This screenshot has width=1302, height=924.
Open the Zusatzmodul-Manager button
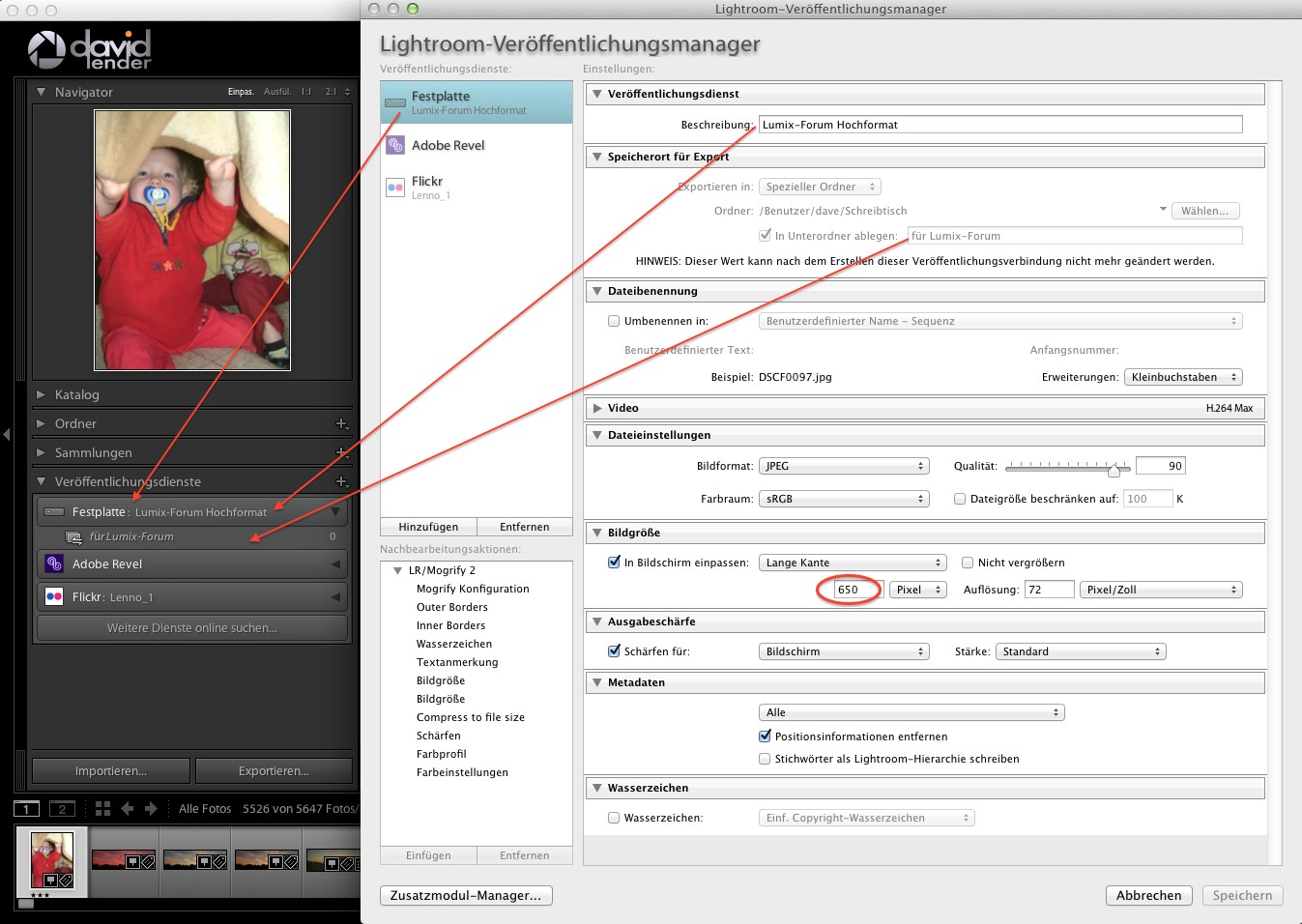(466, 895)
